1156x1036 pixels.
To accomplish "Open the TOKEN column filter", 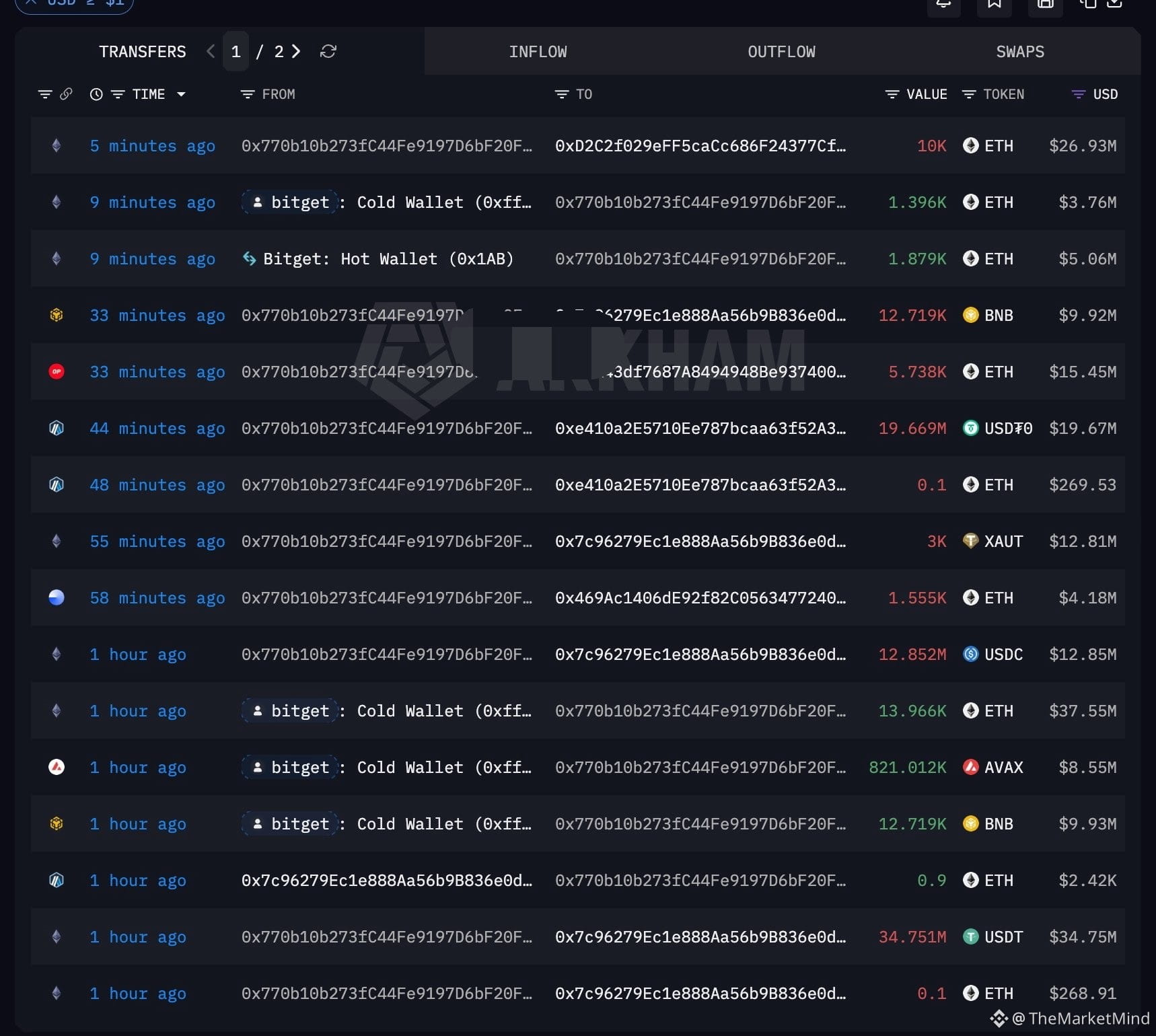I will click(969, 94).
